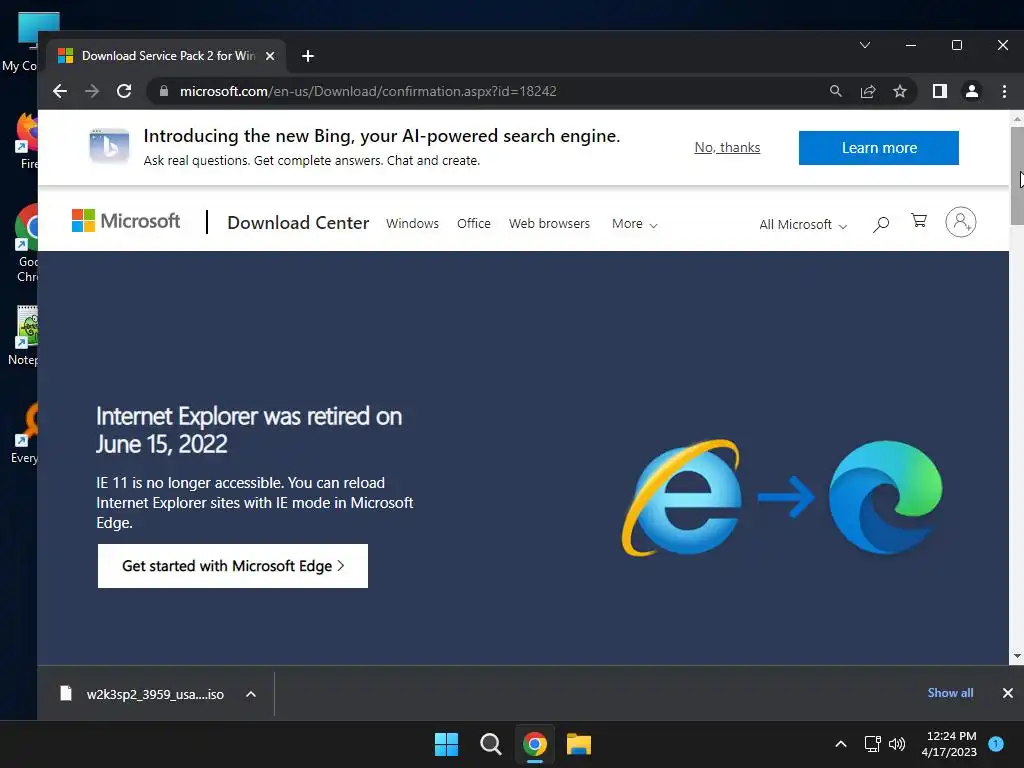The height and width of the screenshot is (768, 1024).
Task: Open the Download Center link
Action: pos(298,223)
